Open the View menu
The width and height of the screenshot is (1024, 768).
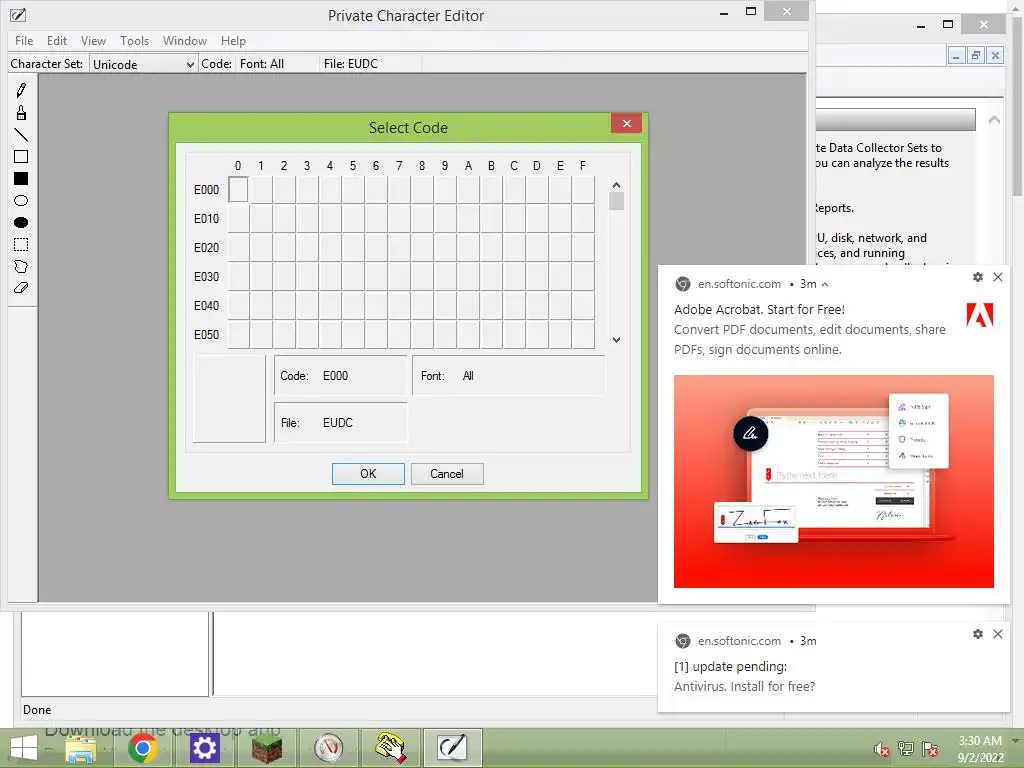pos(93,40)
